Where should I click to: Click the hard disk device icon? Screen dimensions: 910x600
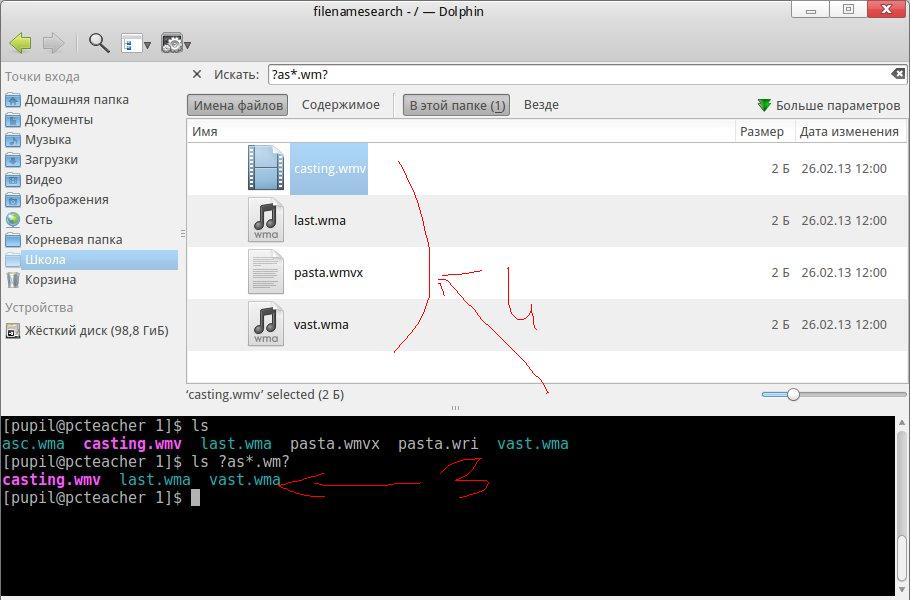[x=13, y=331]
